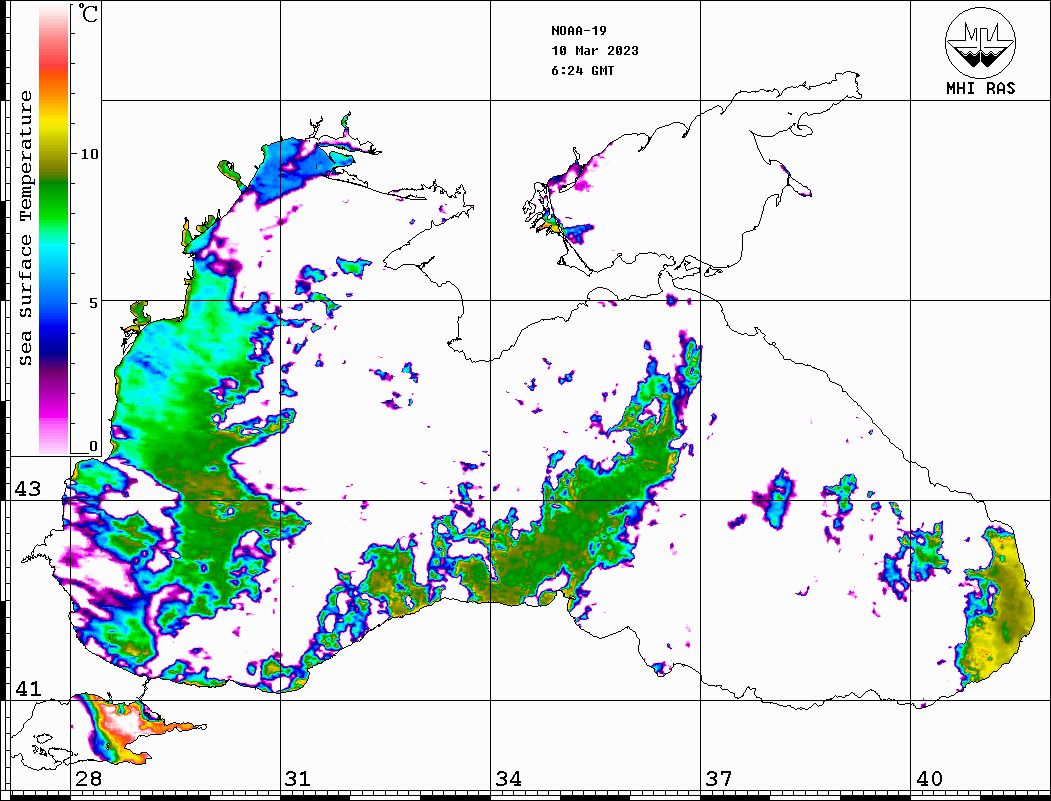Screen dimensions: 1051x801
Task: Click the MHI RAS logo emblem
Action: (980, 42)
